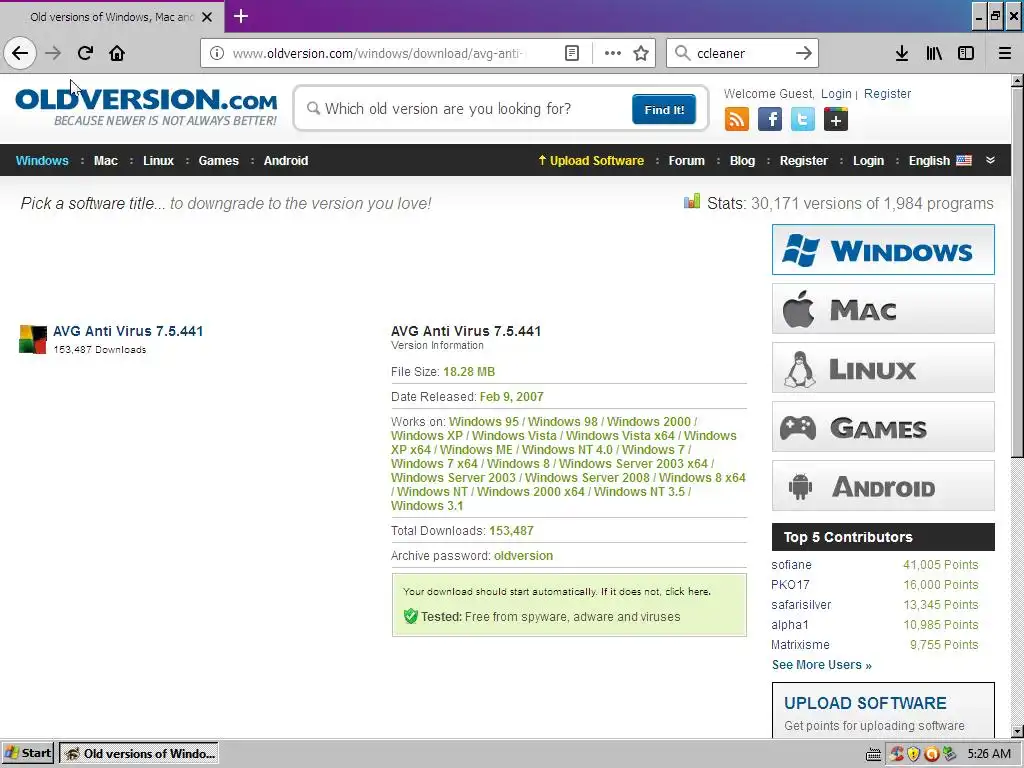Open the Windows 3.1 compatibility link
The width and height of the screenshot is (1024, 768).
pos(427,505)
